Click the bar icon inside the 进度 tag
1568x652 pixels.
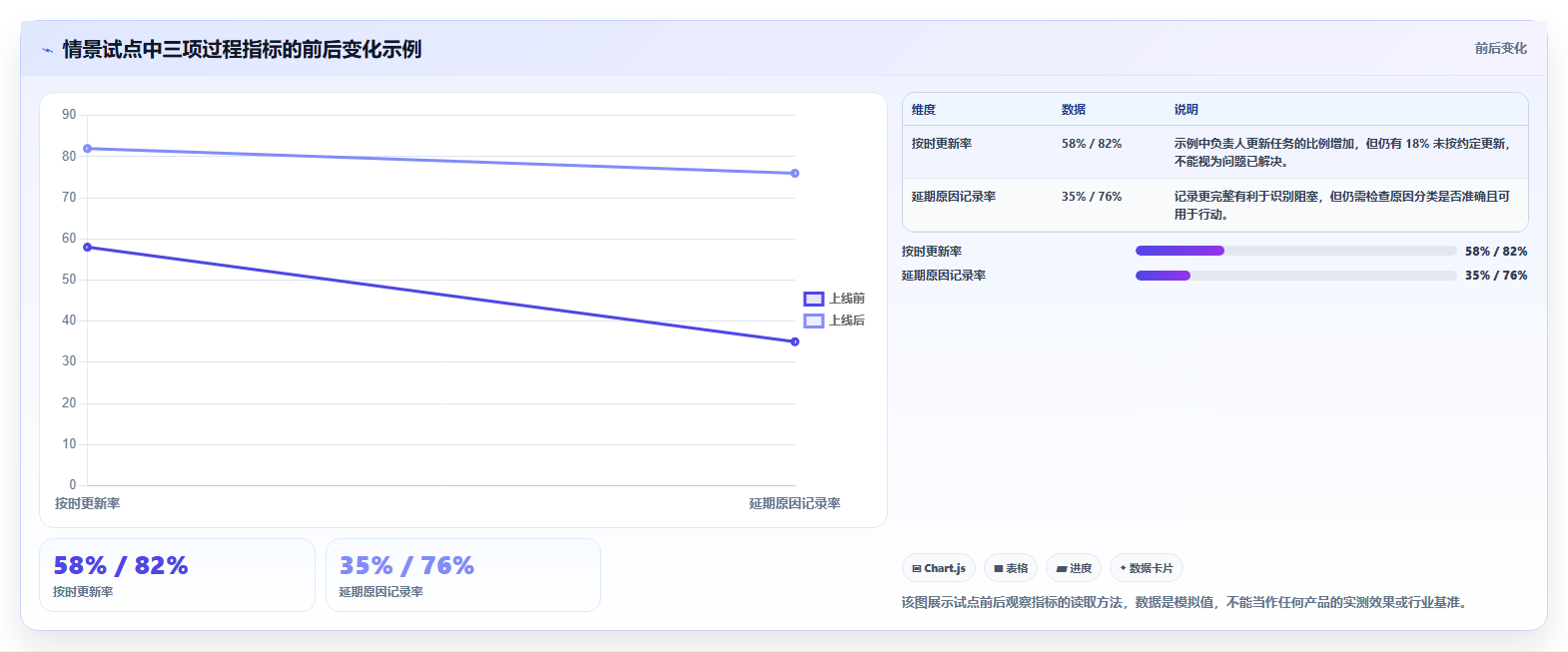click(x=1062, y=569)
